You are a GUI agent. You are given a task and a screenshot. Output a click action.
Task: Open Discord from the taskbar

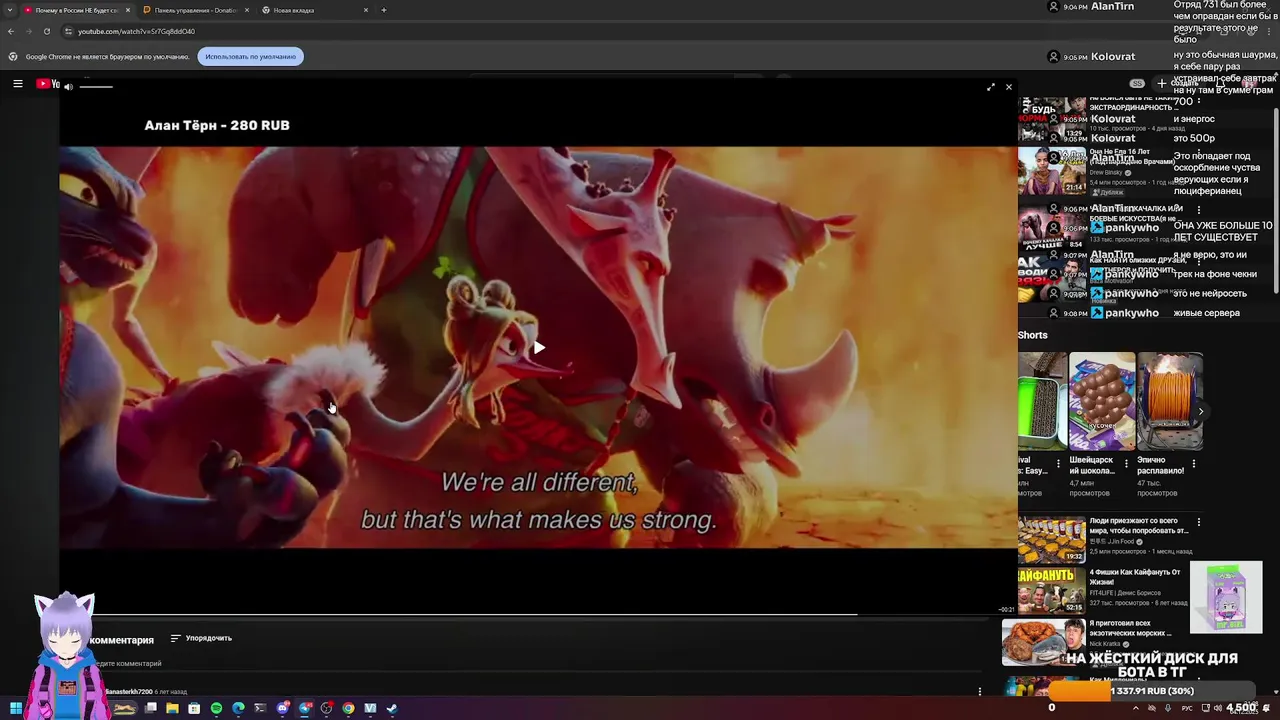click(x=283, y=708)
